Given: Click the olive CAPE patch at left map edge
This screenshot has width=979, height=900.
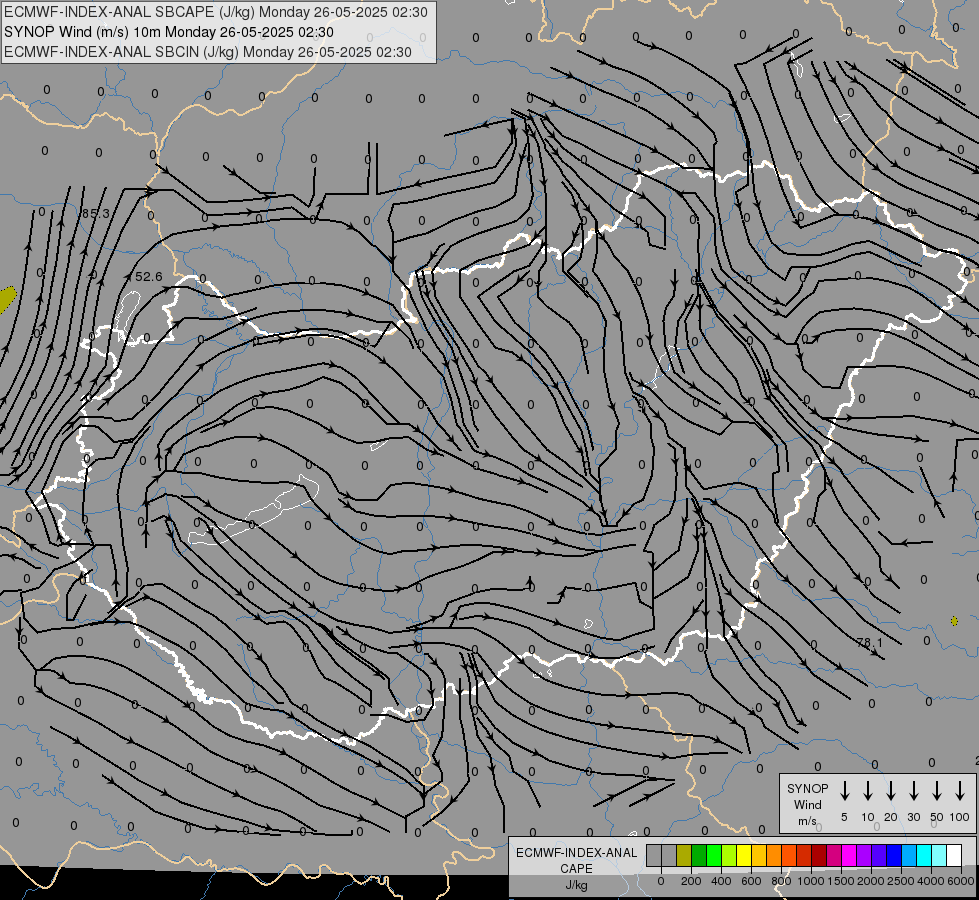Looking at the screenshot, I should point(6,299).
